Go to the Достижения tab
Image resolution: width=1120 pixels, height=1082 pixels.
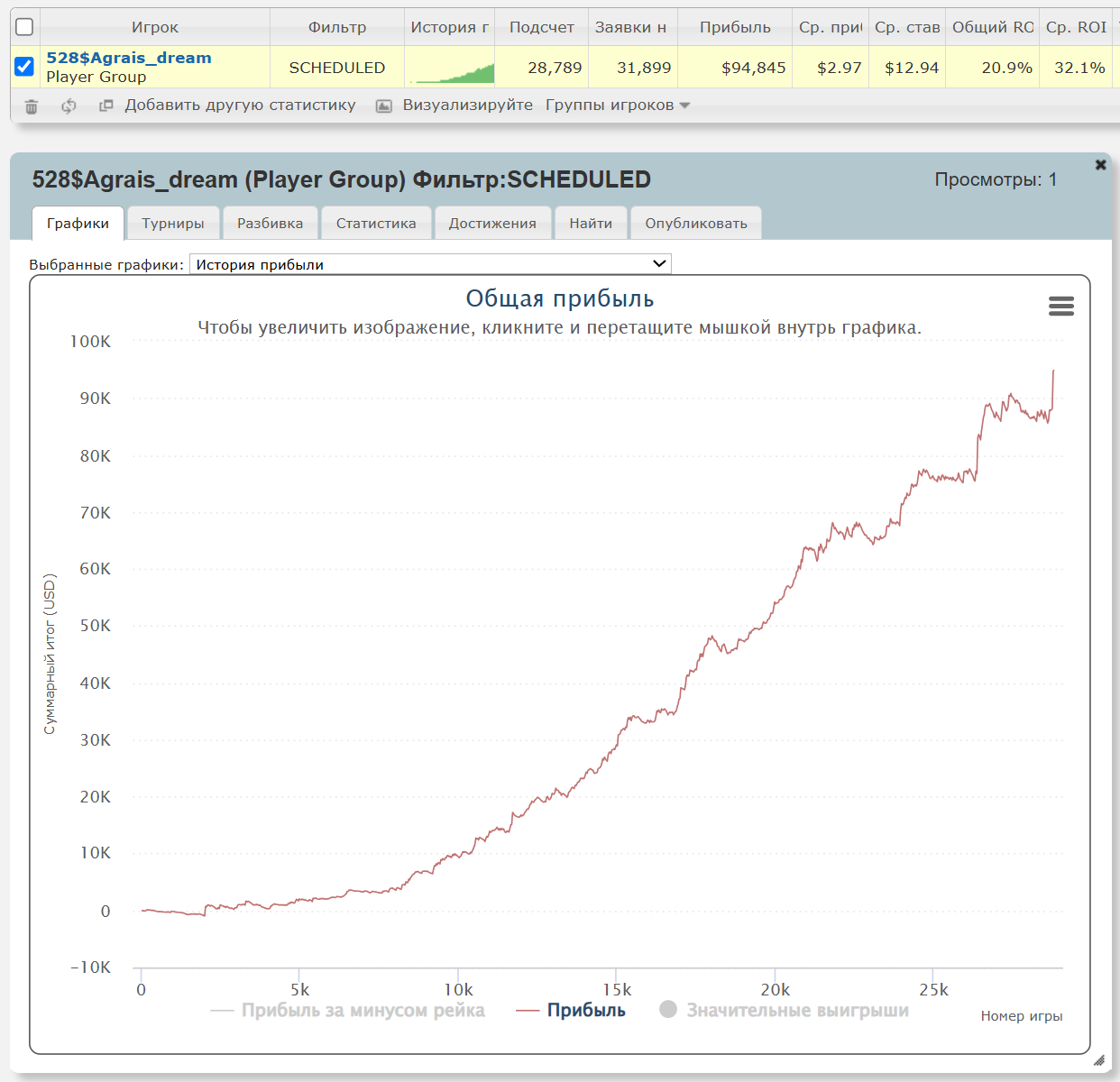pyautogui.click(x=492, y=224)
